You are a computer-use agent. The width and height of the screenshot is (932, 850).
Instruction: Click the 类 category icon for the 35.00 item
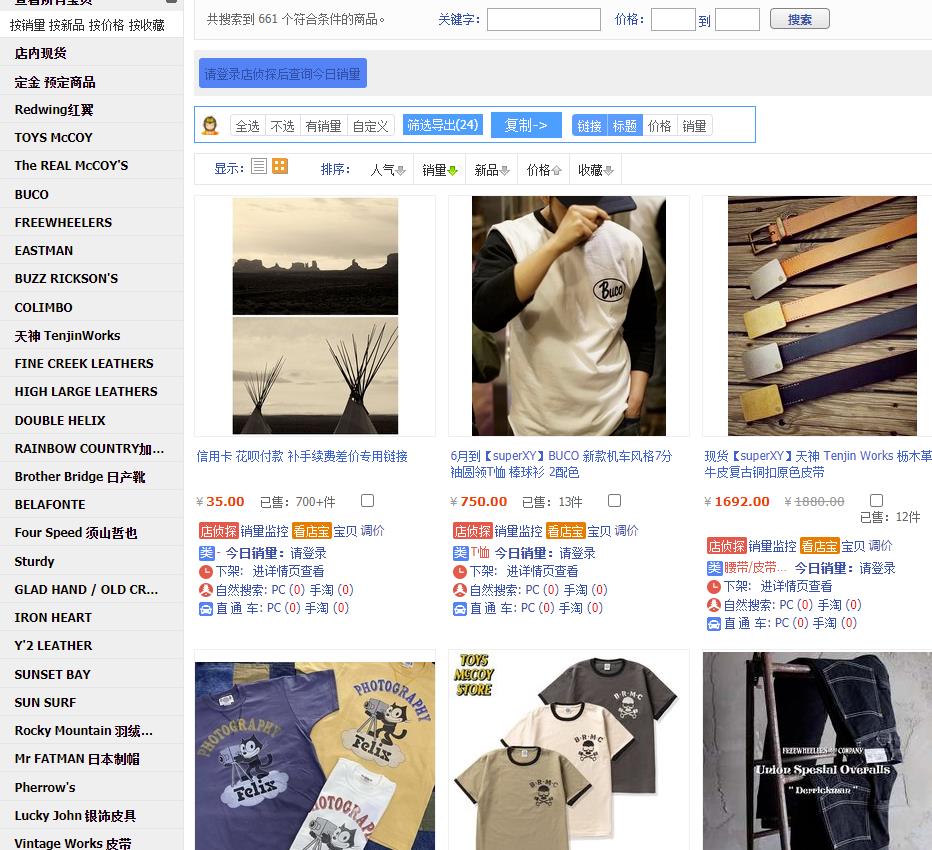206,553
